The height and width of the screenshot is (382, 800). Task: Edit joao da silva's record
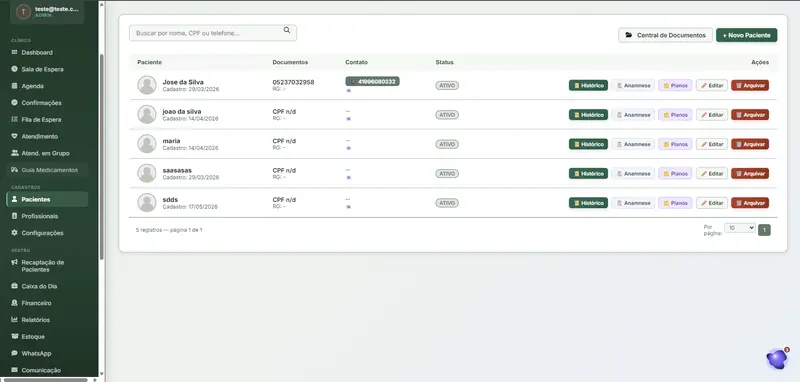click(x=712, y=115)
